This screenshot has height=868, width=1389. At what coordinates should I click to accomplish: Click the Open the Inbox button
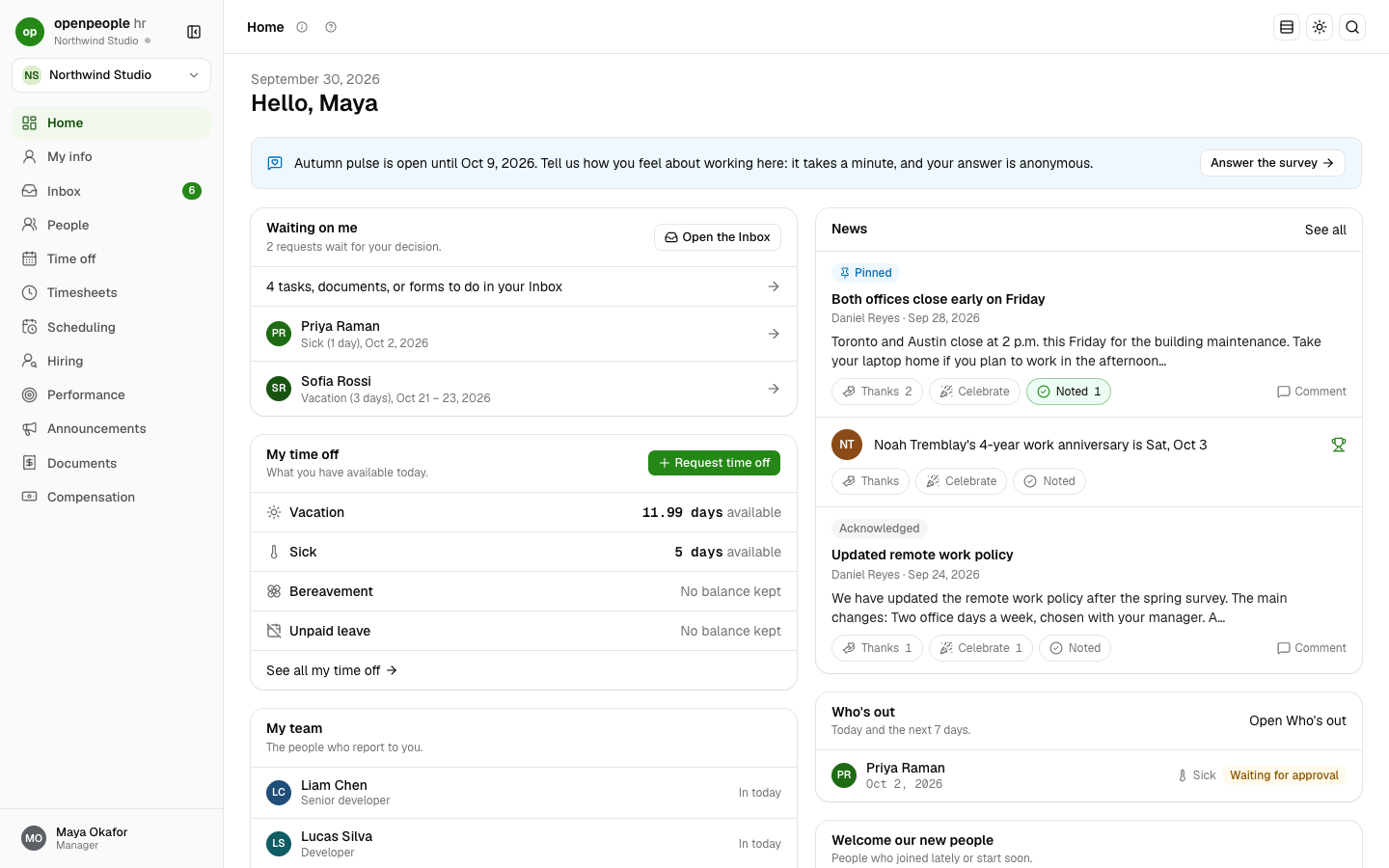click(x=718, y=237)
